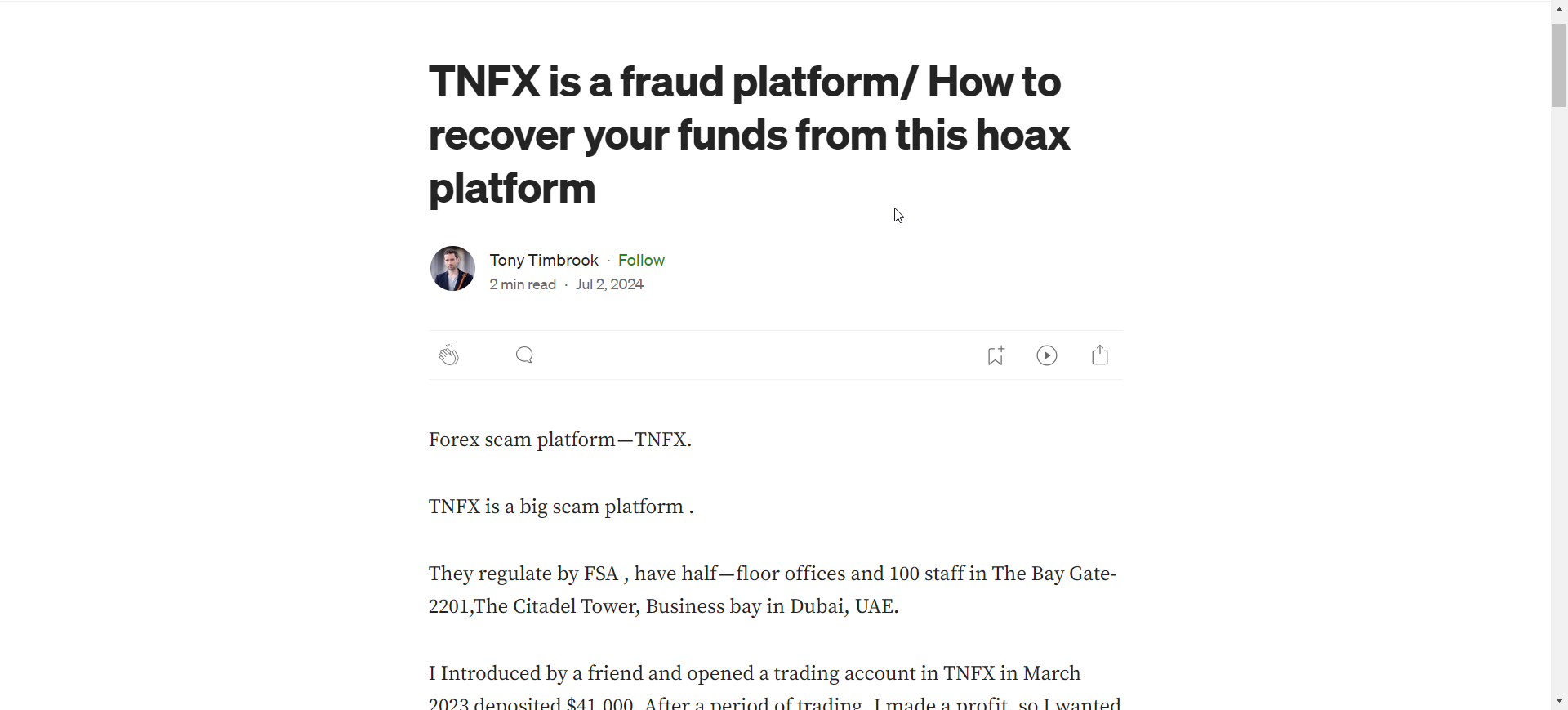
Task: Play the article audio with Listen icon
Action: click(x=1047, y=355)
